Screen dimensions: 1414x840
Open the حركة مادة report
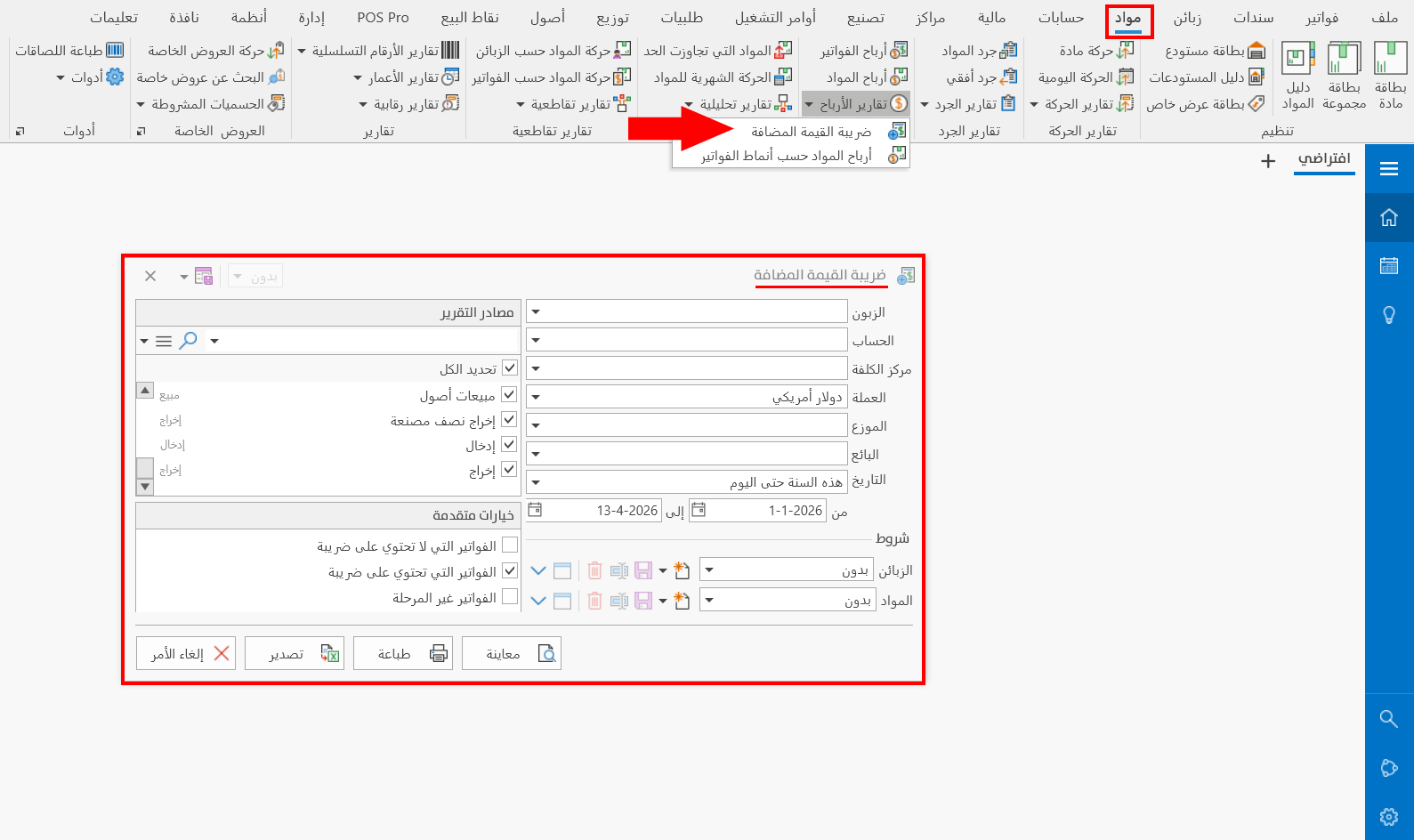[1096, 51]
